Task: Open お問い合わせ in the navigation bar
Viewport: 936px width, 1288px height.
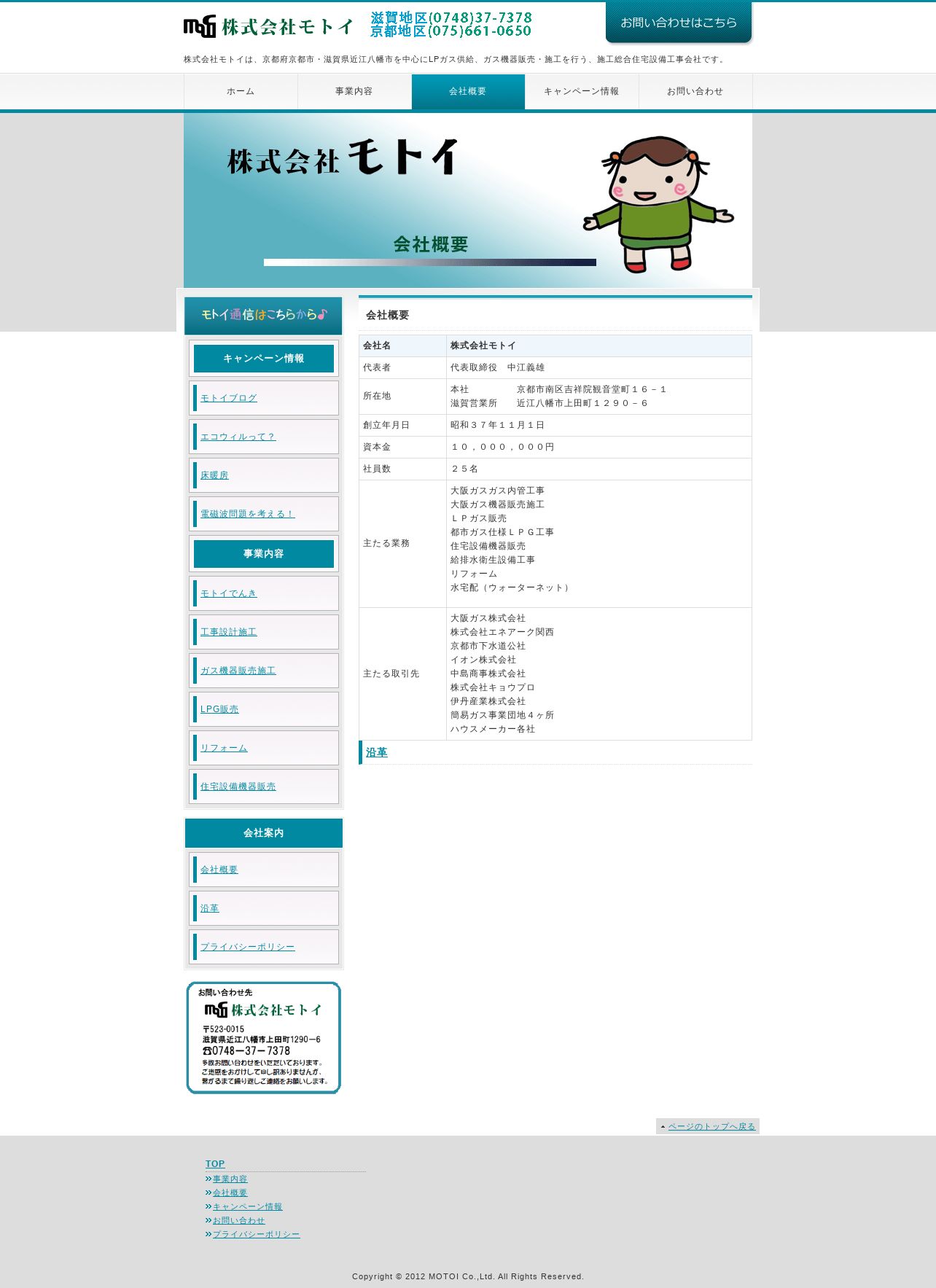Action: click(x=695, y=91)
